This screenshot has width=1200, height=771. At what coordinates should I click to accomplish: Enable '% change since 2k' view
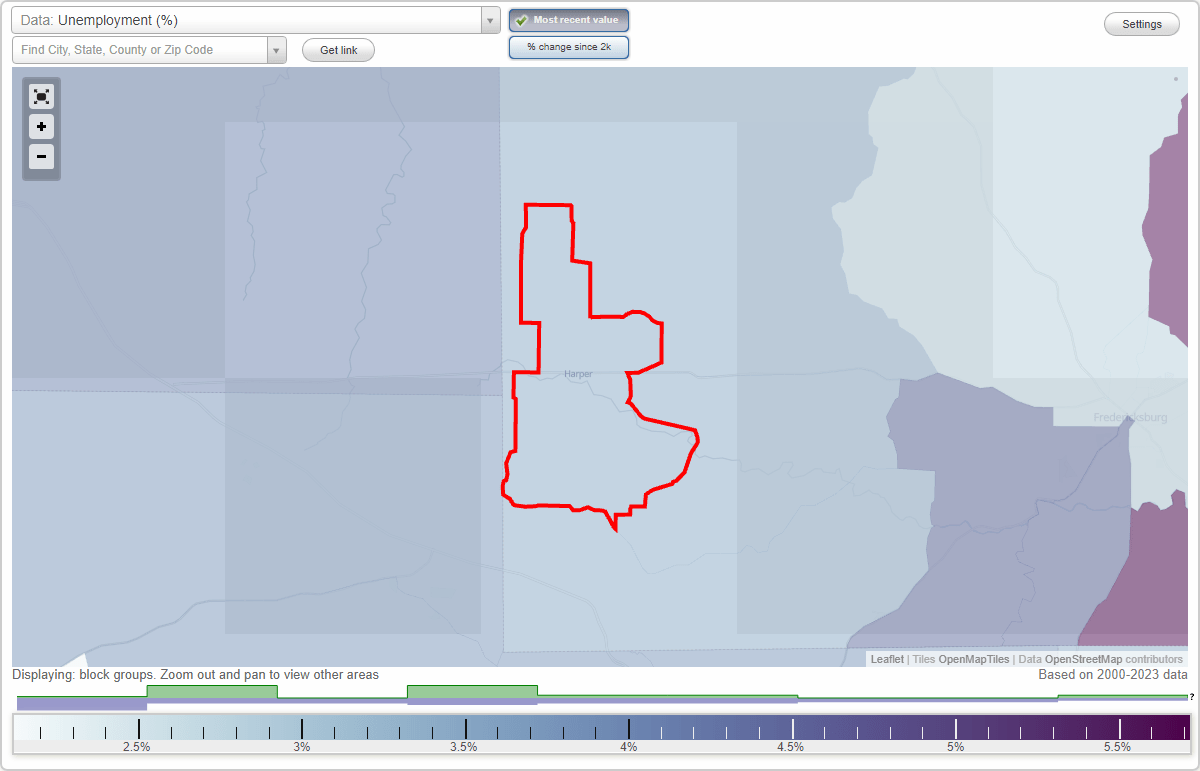point(568,46)
